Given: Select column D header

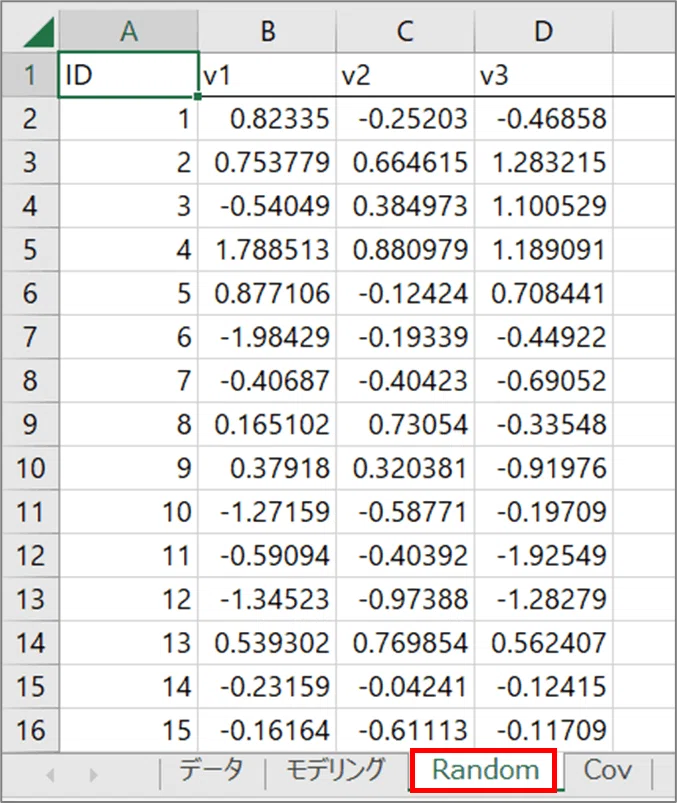Looking at the screenshot, I should [544, 31].
